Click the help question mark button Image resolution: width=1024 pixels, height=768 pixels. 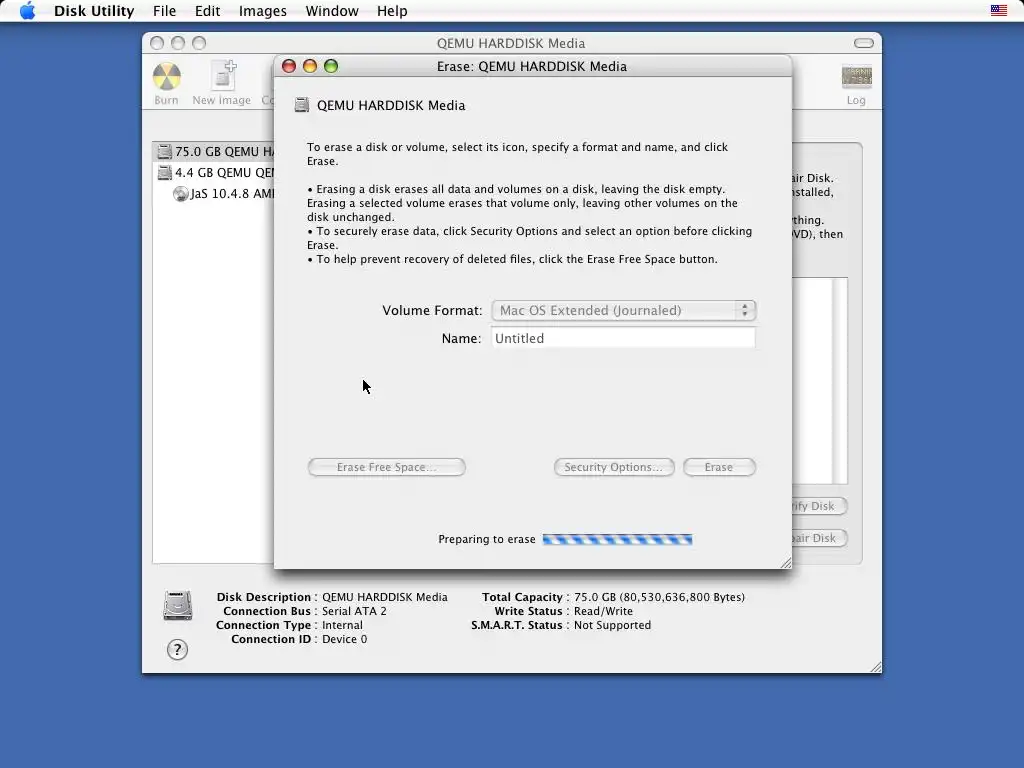[x=177, y=649]
